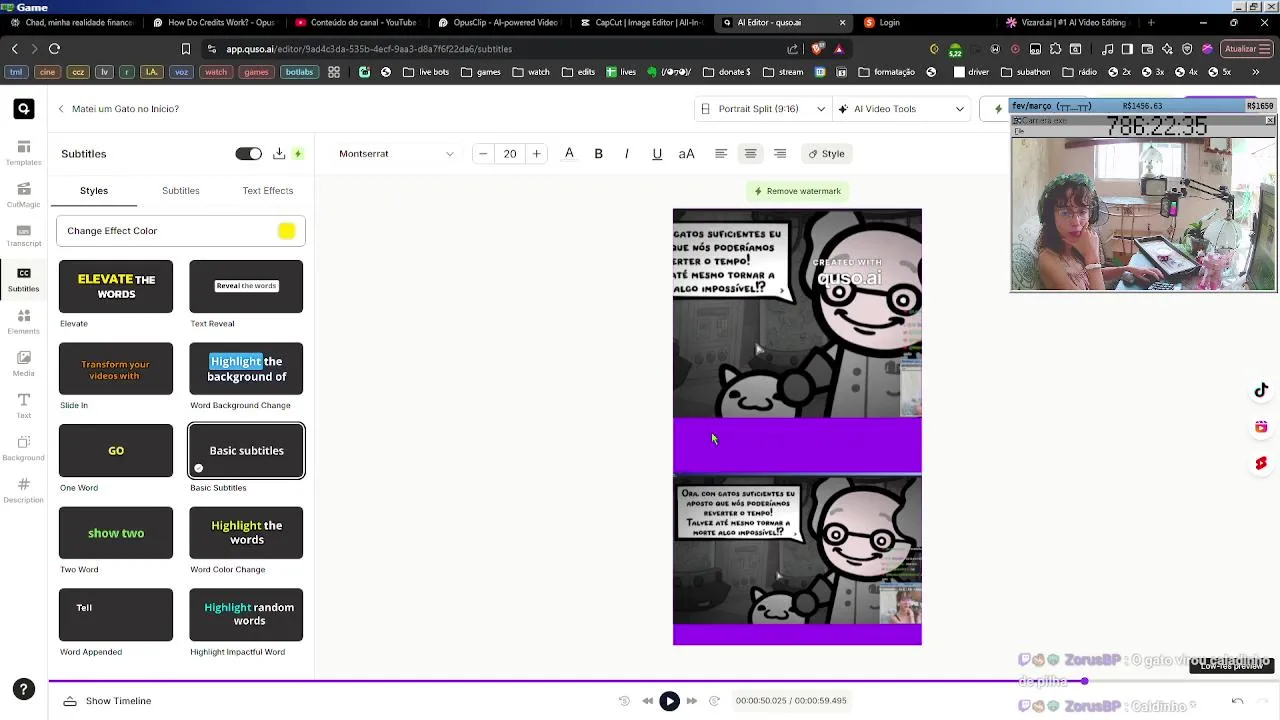1280x720 pixels.
Task: Click the Style button in toolbar
Action: [x=826, y=154]
